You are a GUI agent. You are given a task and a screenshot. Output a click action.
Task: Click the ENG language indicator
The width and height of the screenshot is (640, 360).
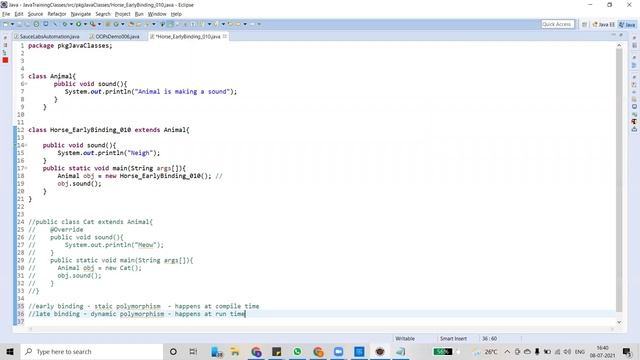pyautogui.click(x=580, y=351)
